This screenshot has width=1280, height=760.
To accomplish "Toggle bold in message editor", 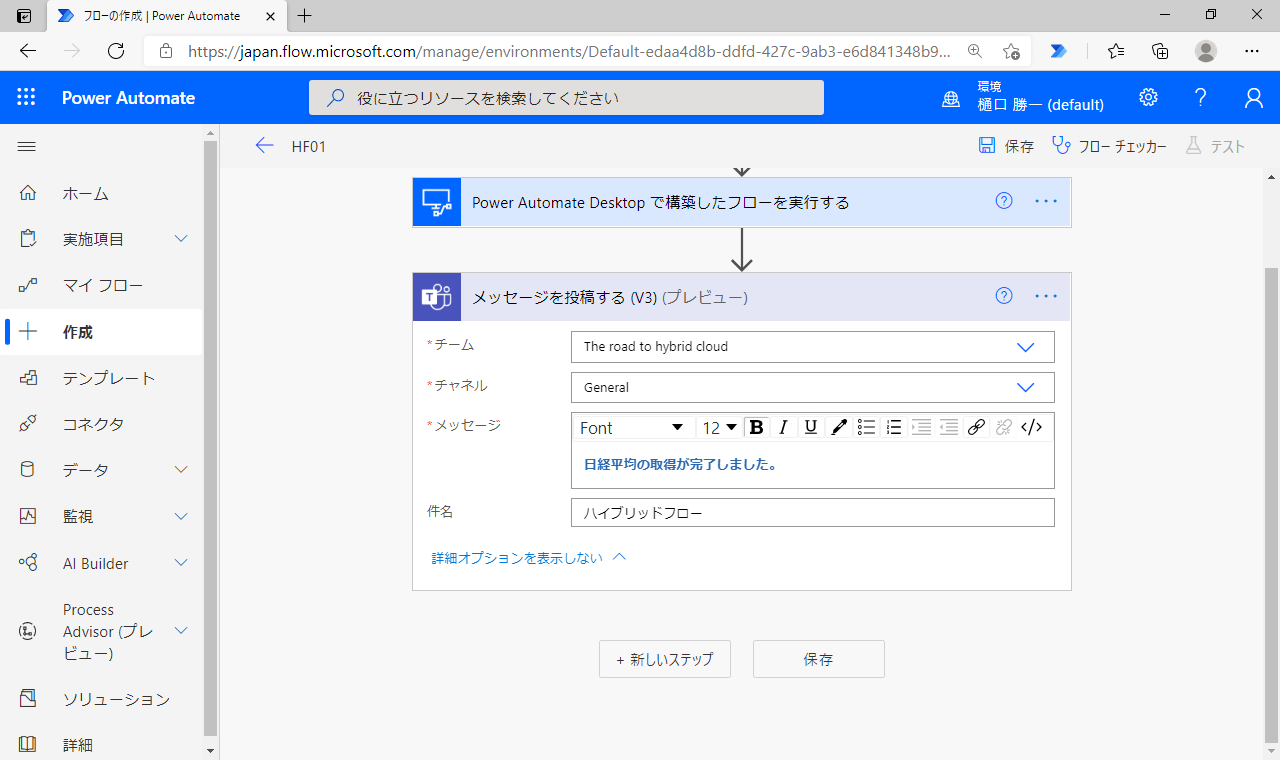I will click(757, 427).
